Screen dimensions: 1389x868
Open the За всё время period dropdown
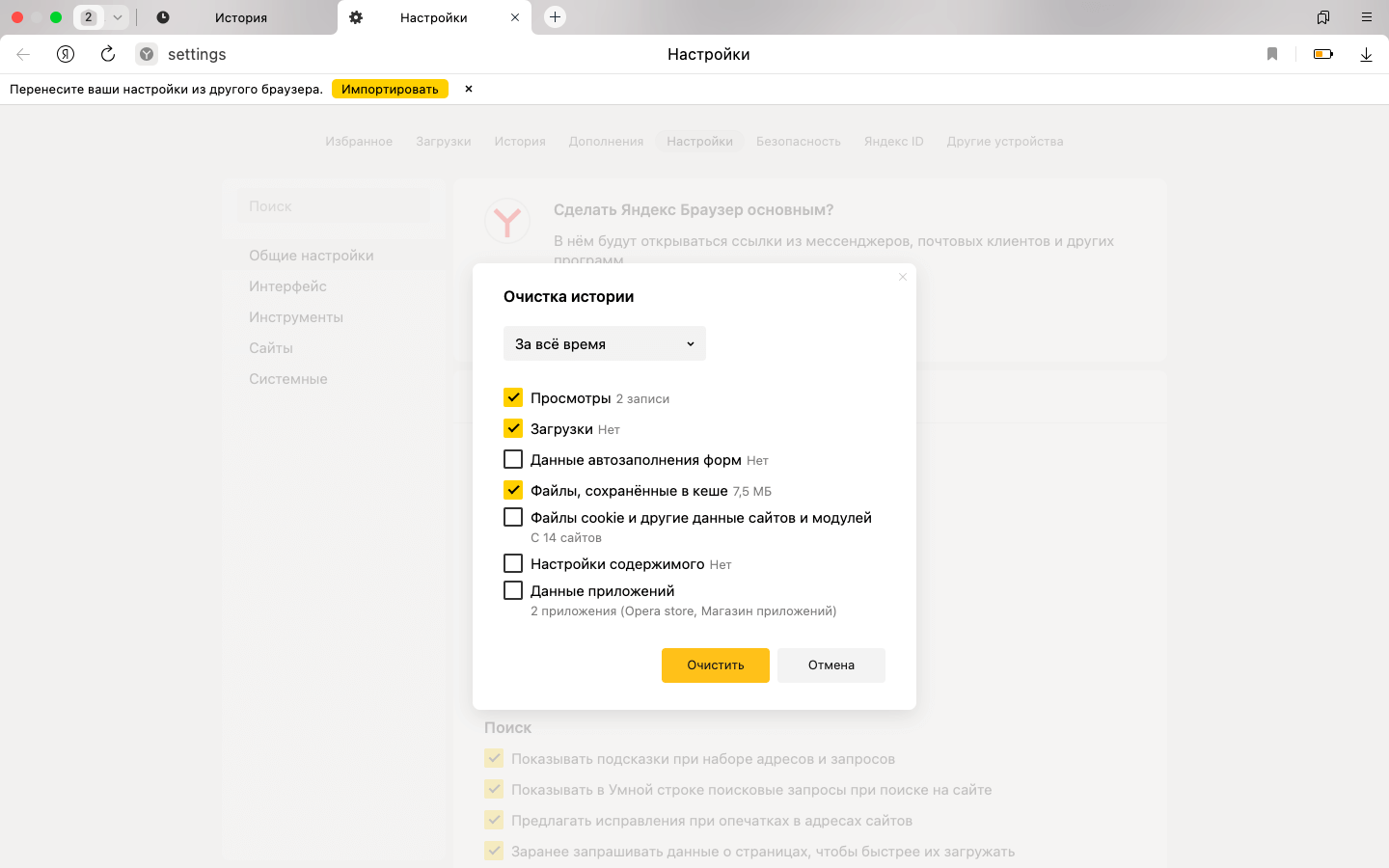coord(605,343)
